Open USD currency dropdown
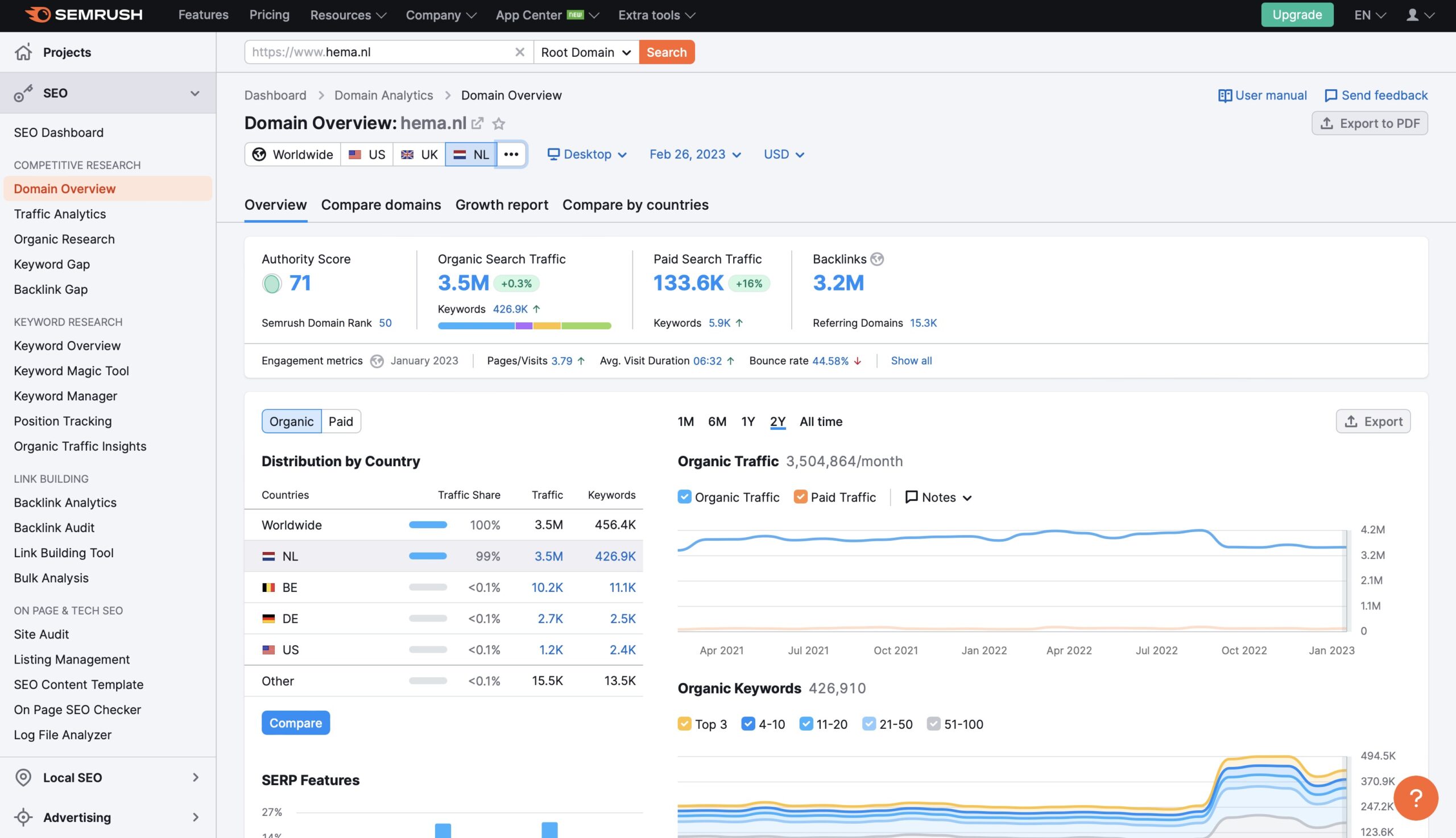 coord(784,154)
